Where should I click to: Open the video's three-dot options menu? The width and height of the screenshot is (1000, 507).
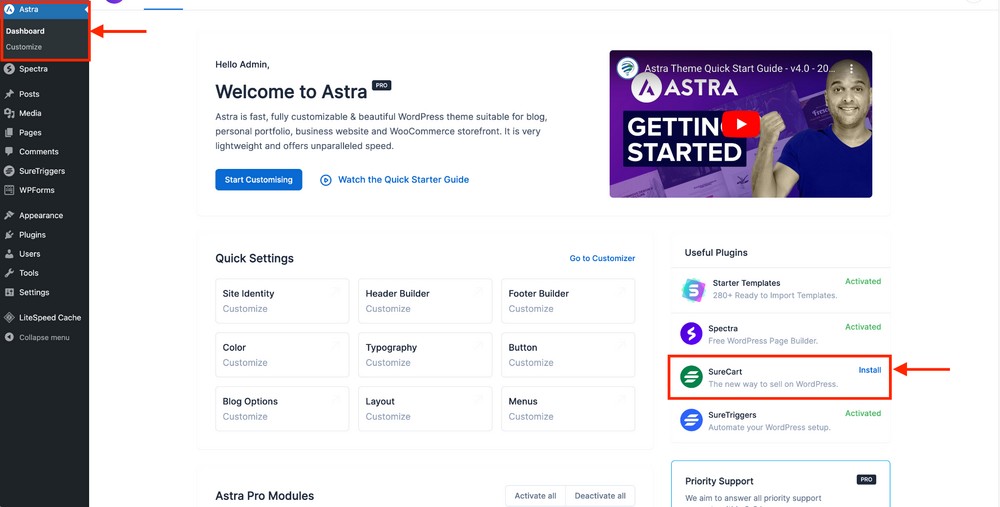tap(851, 68)
